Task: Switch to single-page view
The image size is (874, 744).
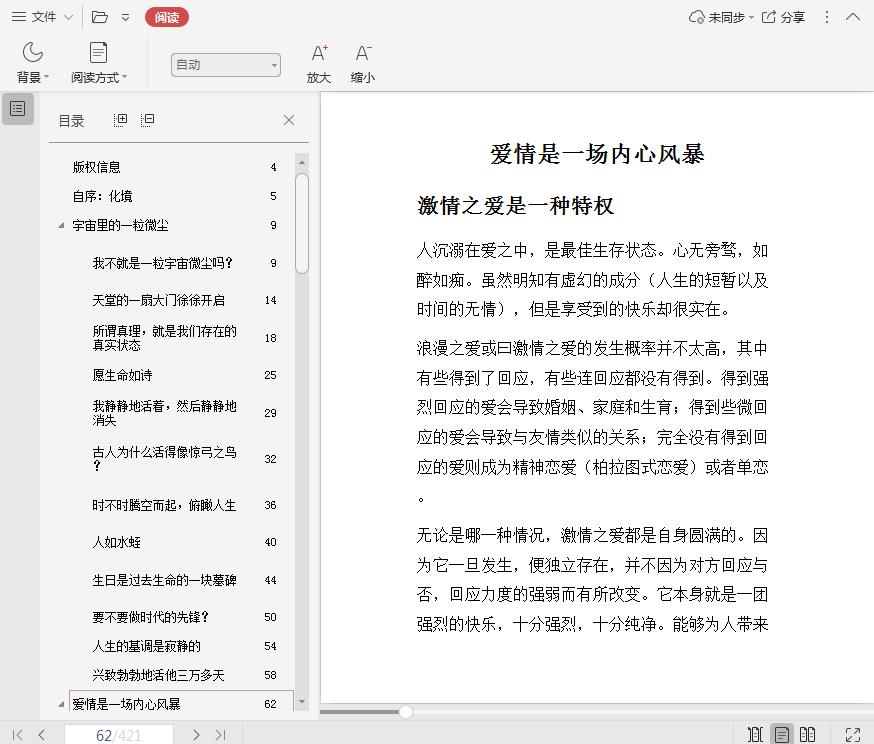Action: pos(781,735)
